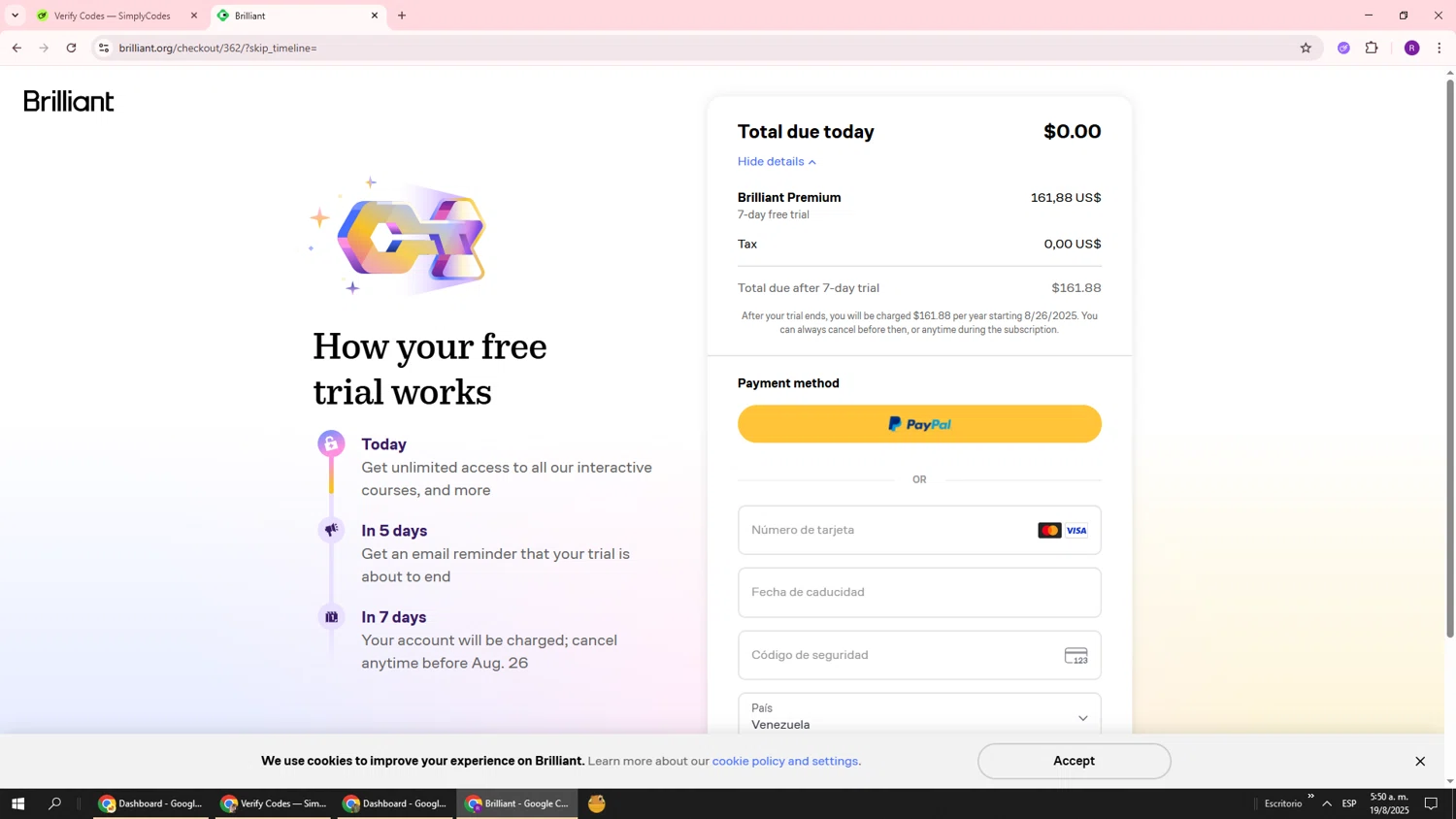Click the In 5 days megaphone icon
This screenshot has height=819, width=1456.
point(331,530)
